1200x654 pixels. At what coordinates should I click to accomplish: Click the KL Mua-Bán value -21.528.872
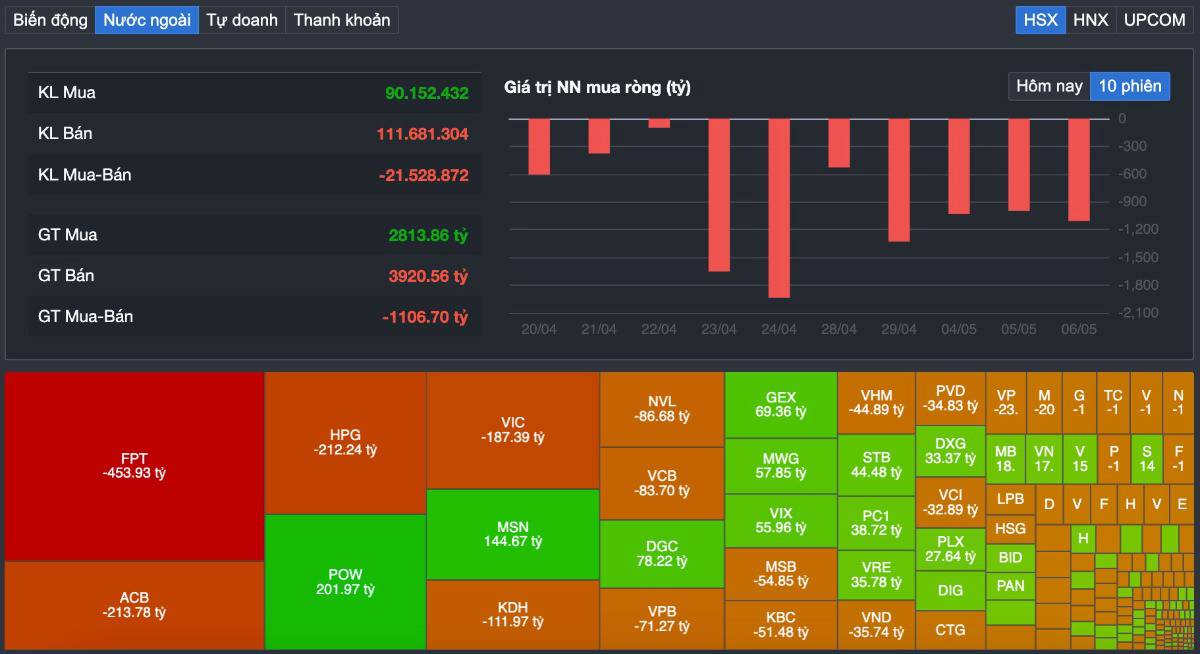click(424, 176)
